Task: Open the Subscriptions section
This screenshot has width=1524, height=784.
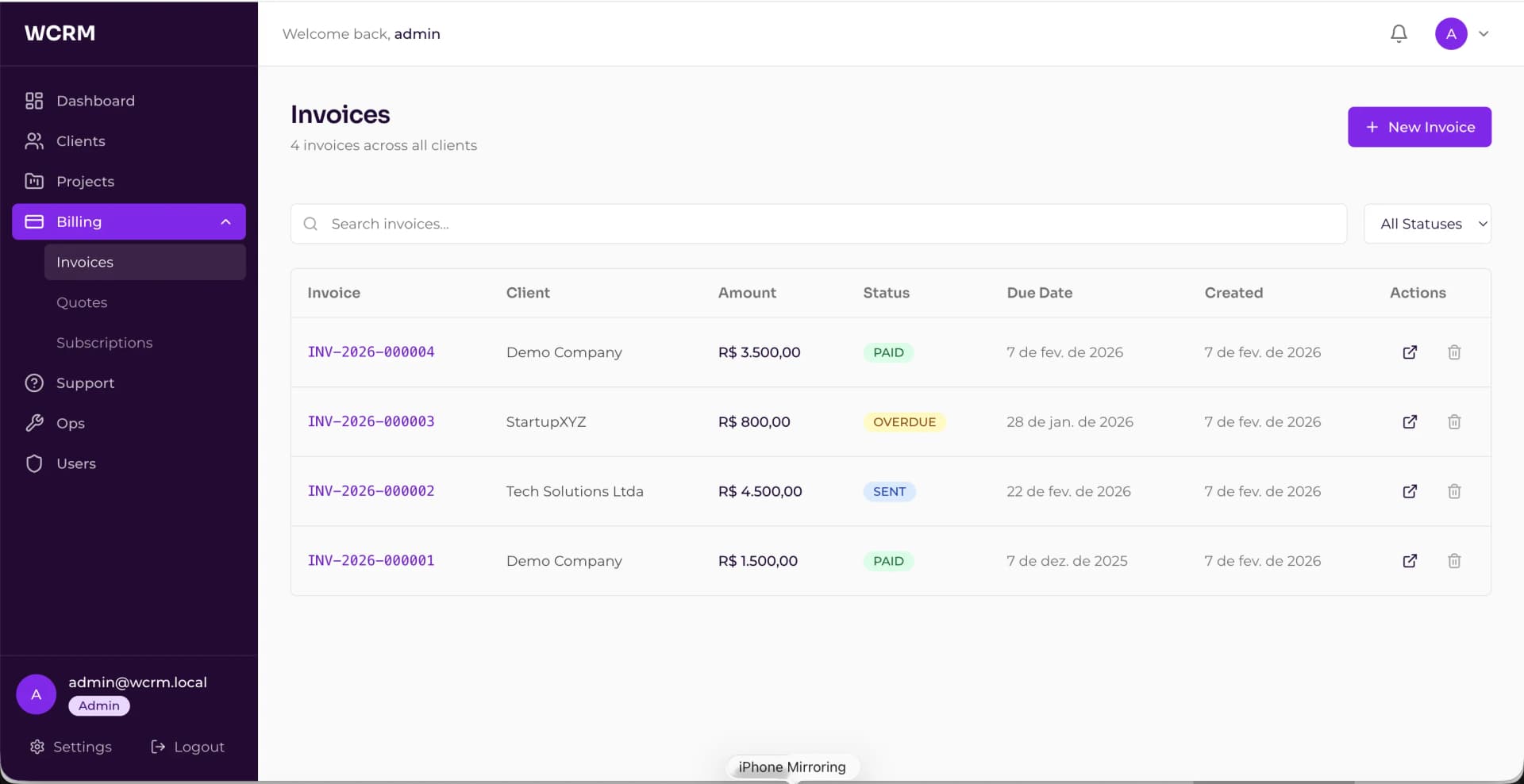Action: [104, 342]
